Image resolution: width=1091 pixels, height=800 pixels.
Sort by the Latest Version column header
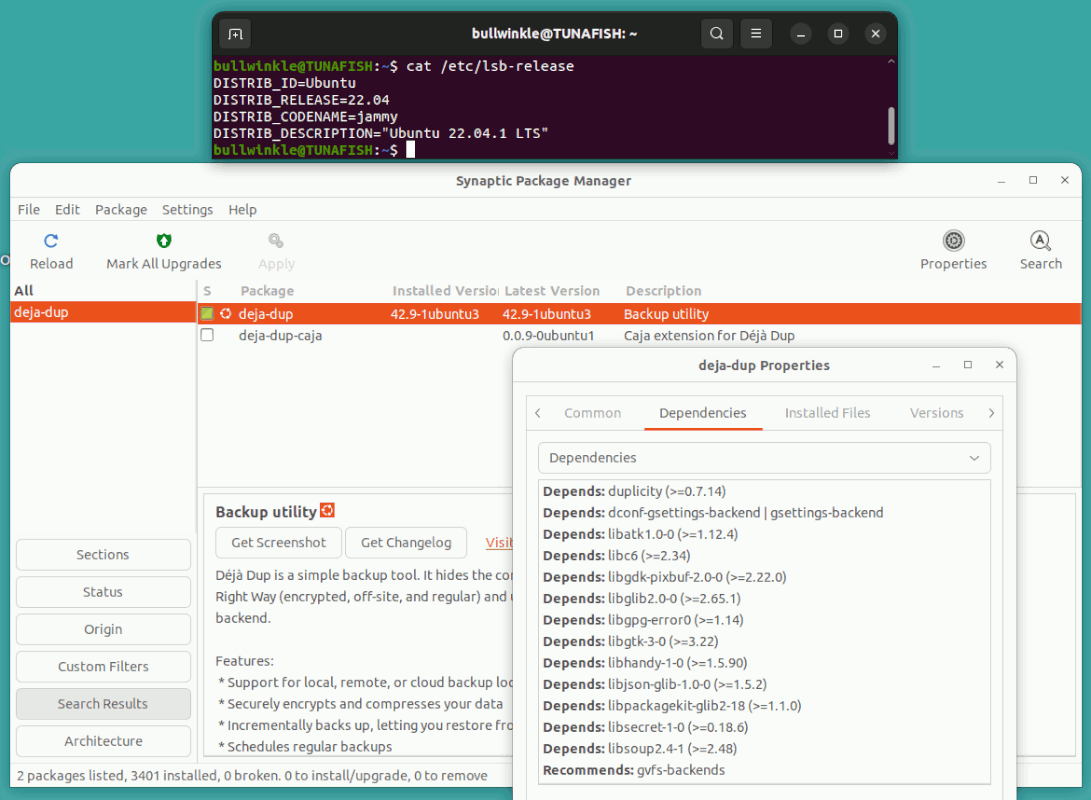coord(552,291)
